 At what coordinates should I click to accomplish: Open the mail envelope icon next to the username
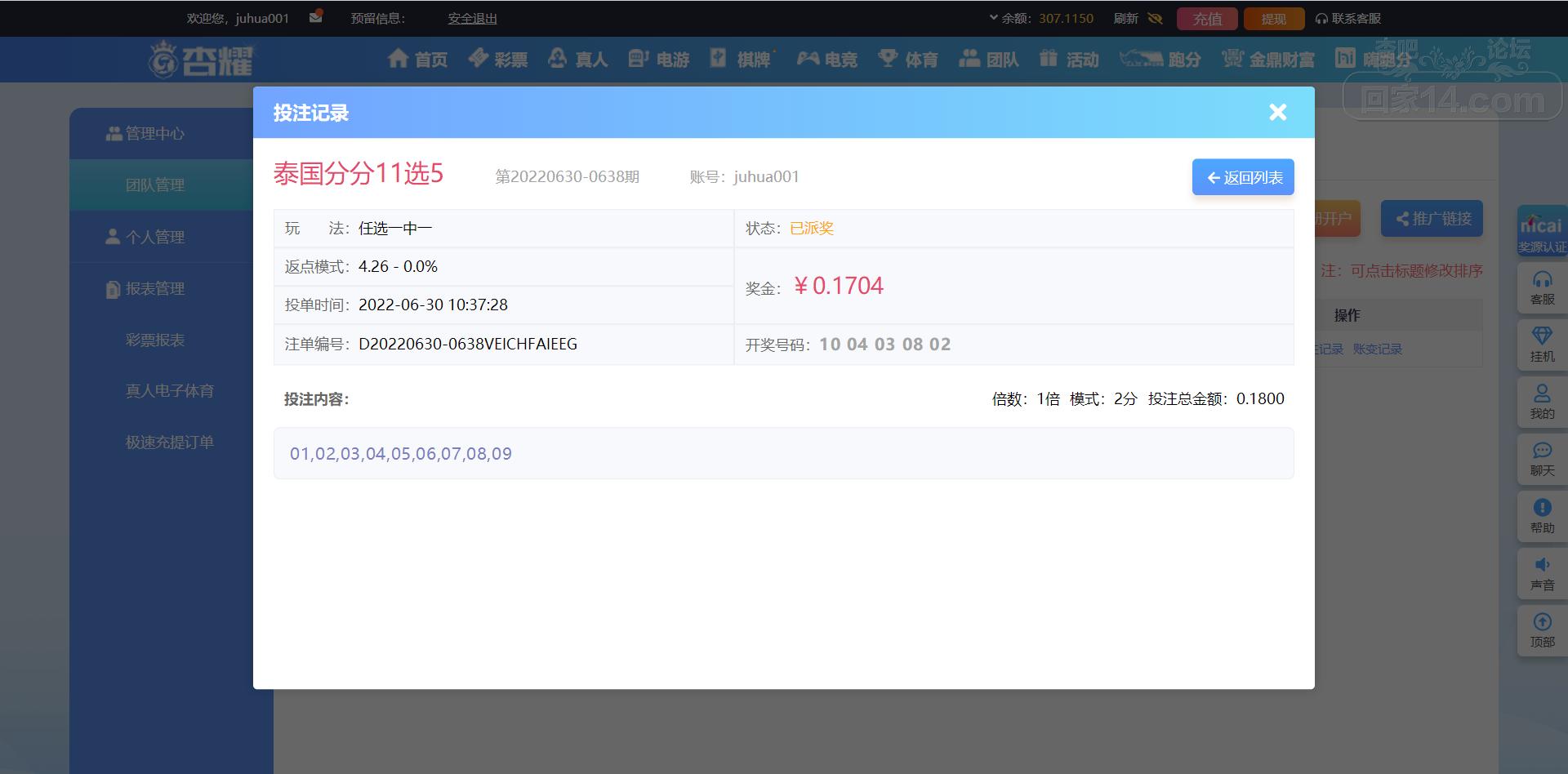(x=316, y=17)
